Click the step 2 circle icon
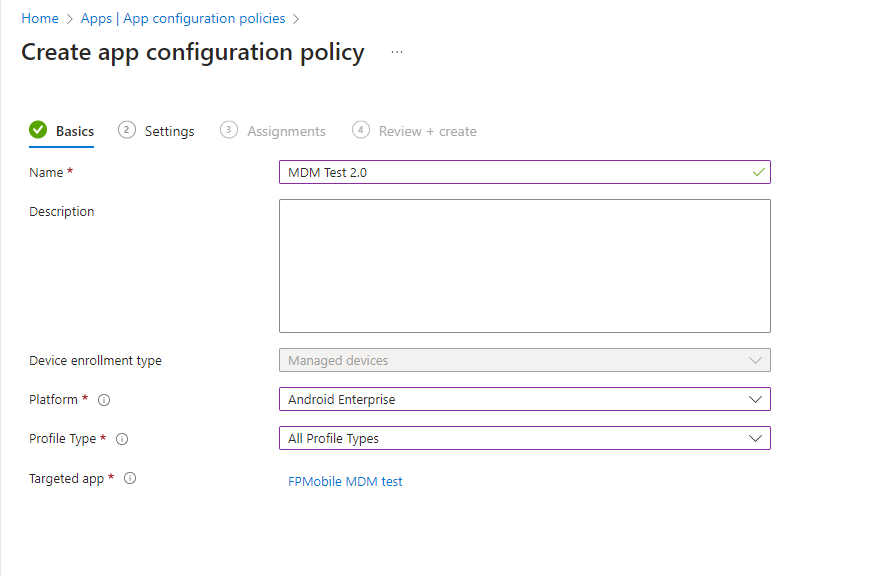The width and height of the screenshot is (886, 577). coord(127,130)
